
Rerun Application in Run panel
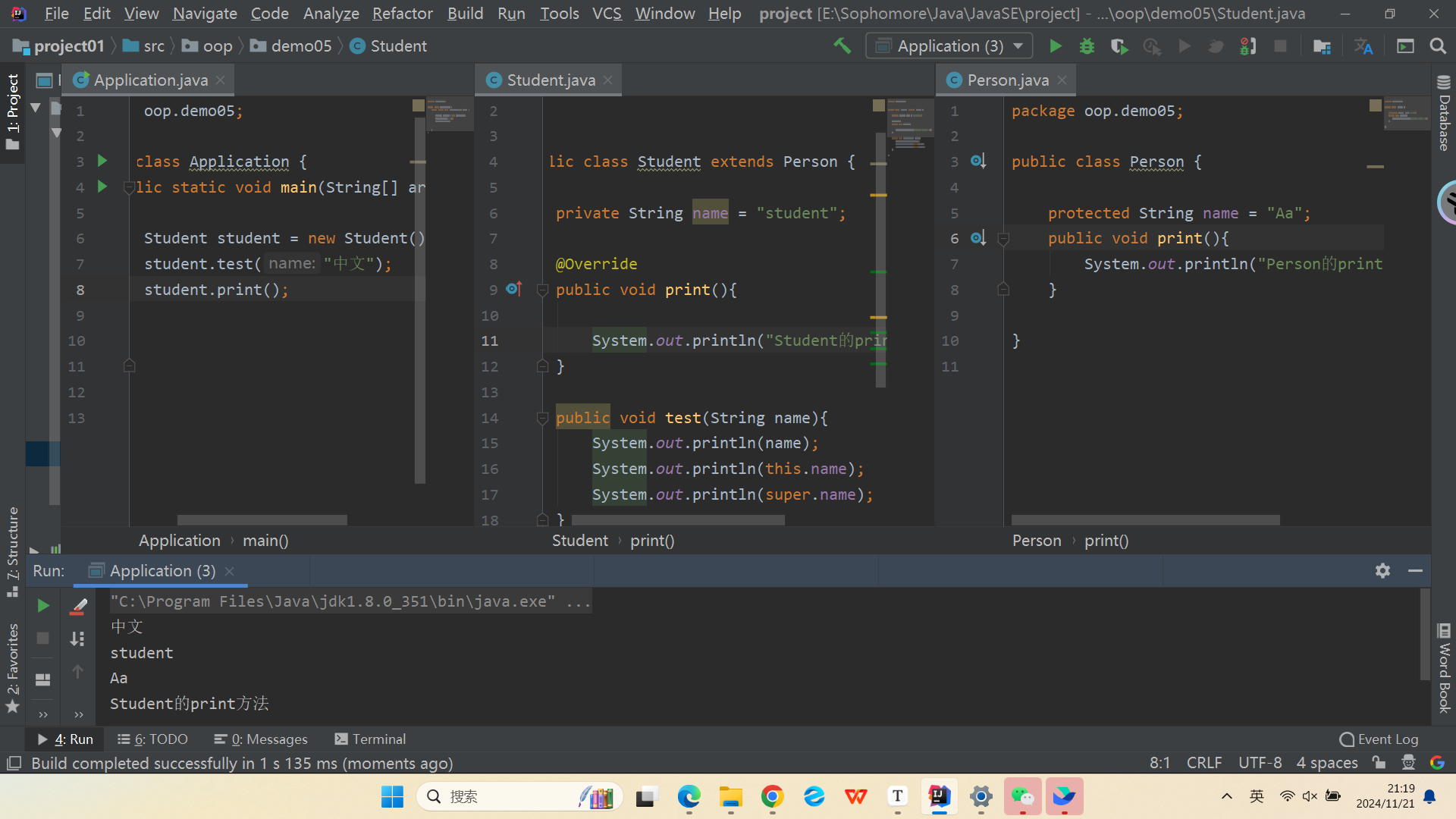(x=43, y=605)
